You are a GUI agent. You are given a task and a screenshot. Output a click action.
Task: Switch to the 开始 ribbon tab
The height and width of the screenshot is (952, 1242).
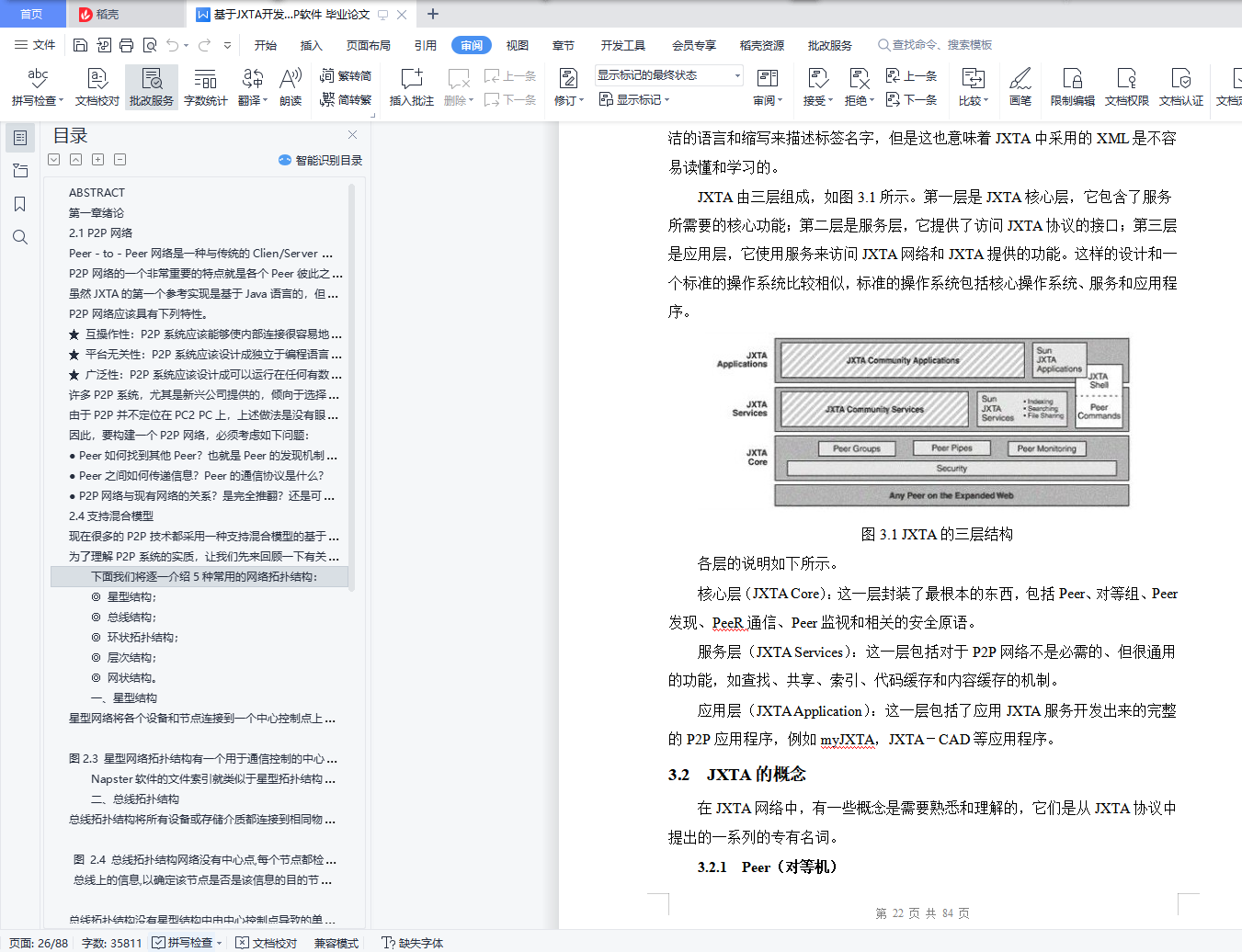point(266,45)
